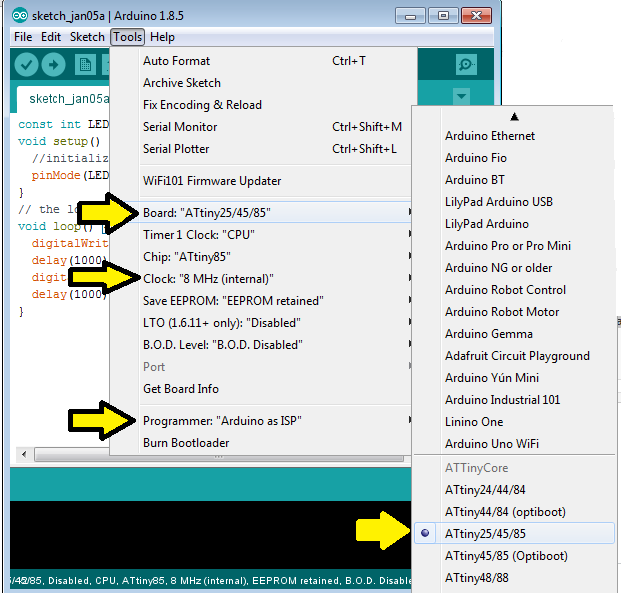The image size is (621, 593).
Task: Select Linino One board
Action: click(x=514, y=422)
